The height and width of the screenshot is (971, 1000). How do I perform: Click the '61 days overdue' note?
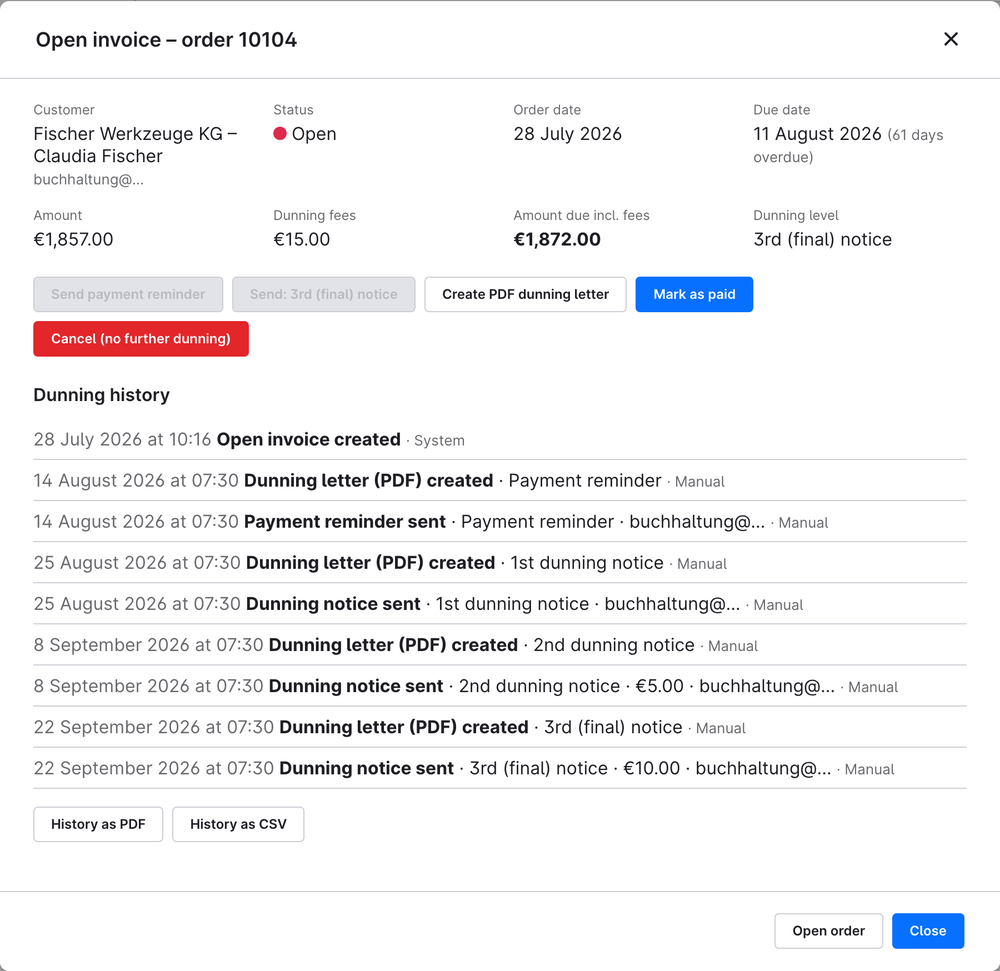pos(848,146)
